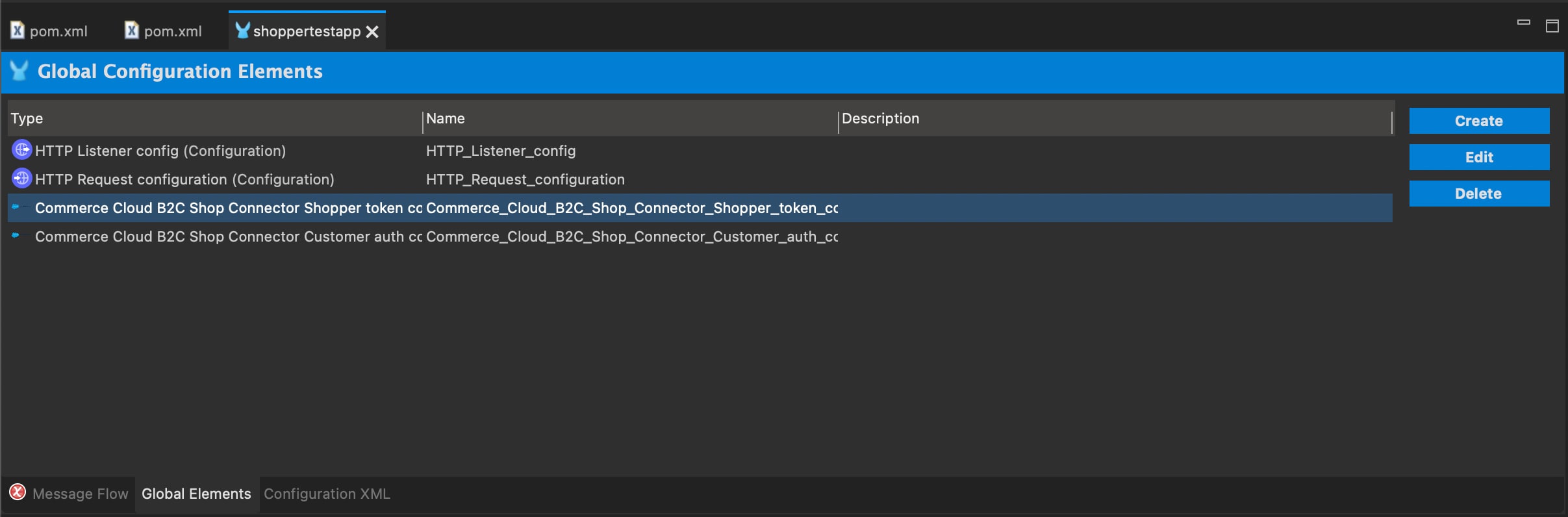The height and width of the screenshot is (517, 1568).
Task: Select the Global Elements view tab
Action: tap(196, 494)
